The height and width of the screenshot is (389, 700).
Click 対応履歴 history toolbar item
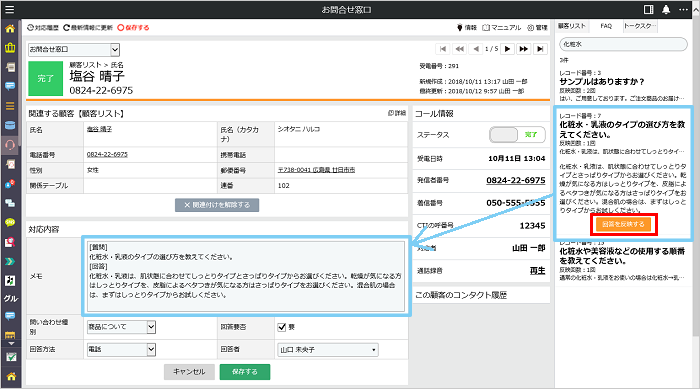click(x=43, y=28)
